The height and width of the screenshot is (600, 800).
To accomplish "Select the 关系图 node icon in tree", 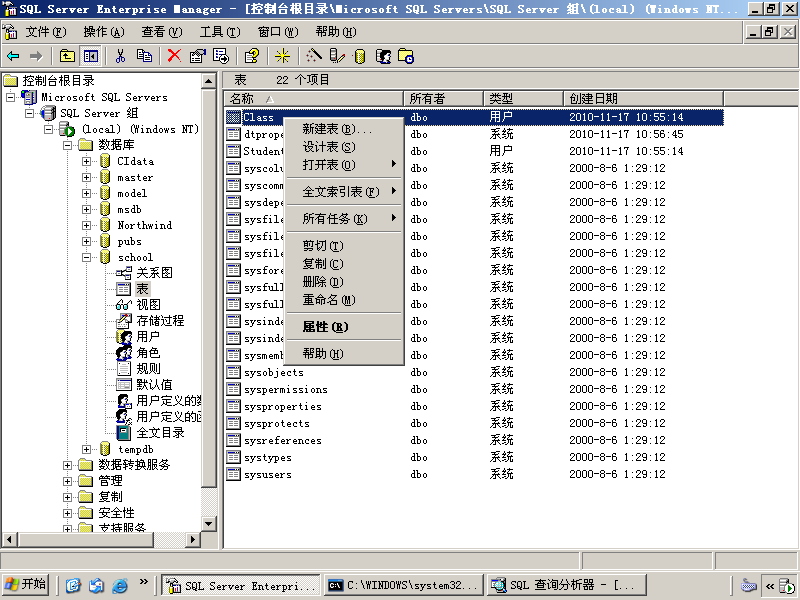I will pyautogui.click(x=123, y=273).
